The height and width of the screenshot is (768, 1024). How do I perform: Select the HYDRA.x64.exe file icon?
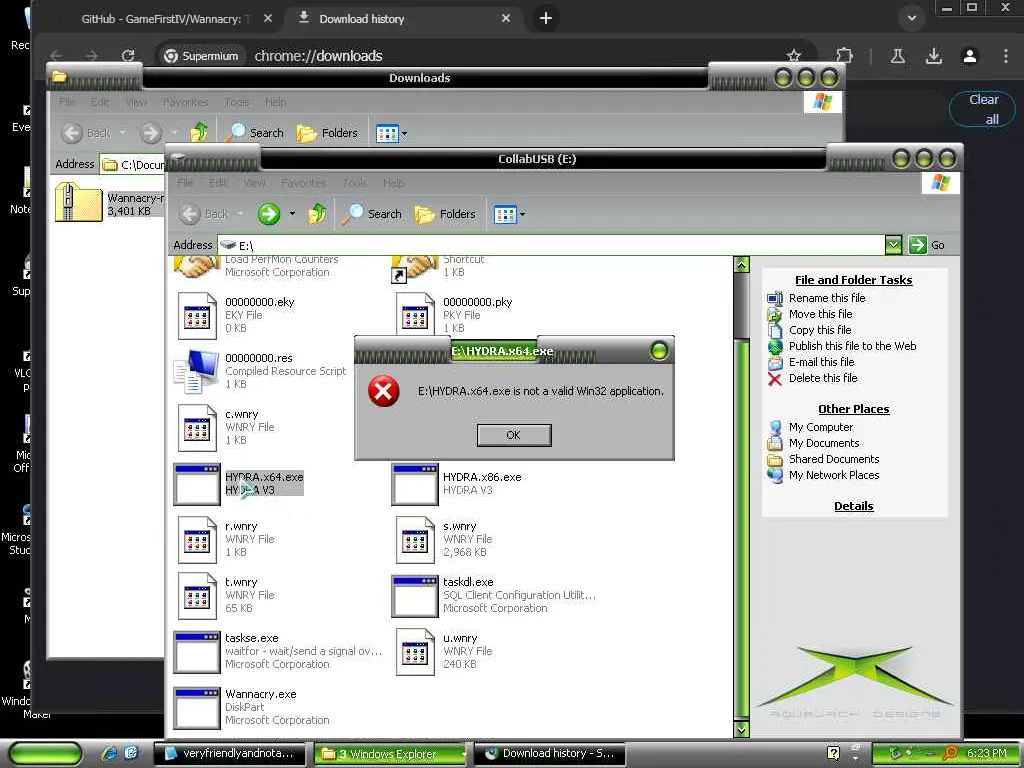(x=197, y=485)
